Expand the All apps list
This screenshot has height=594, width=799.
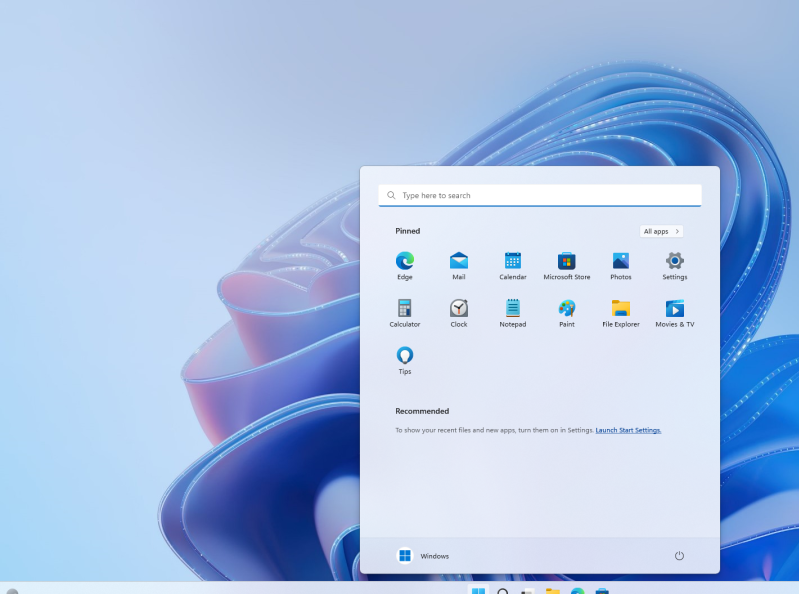tap(661, 231)
